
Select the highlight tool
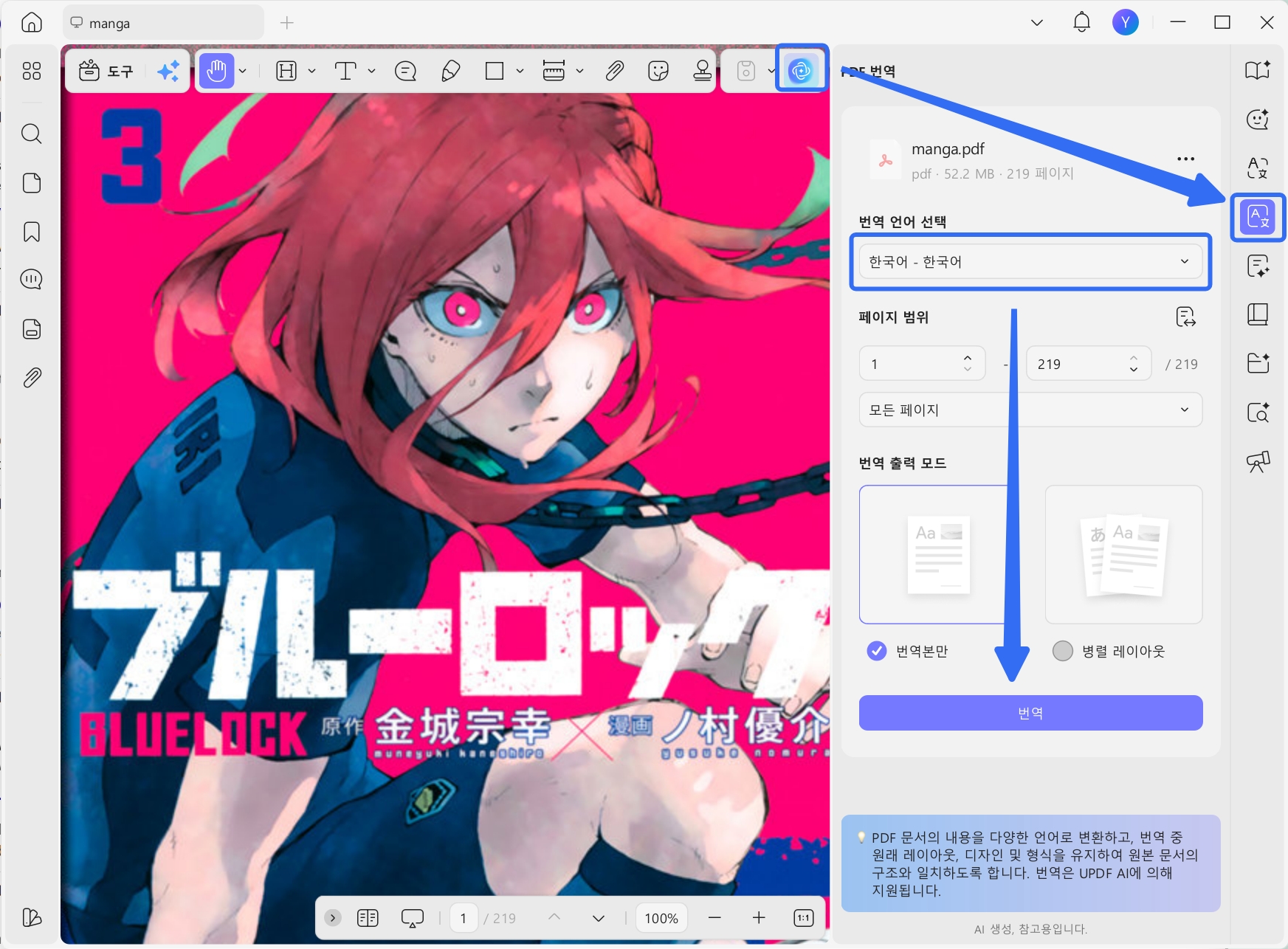[286, 71]
